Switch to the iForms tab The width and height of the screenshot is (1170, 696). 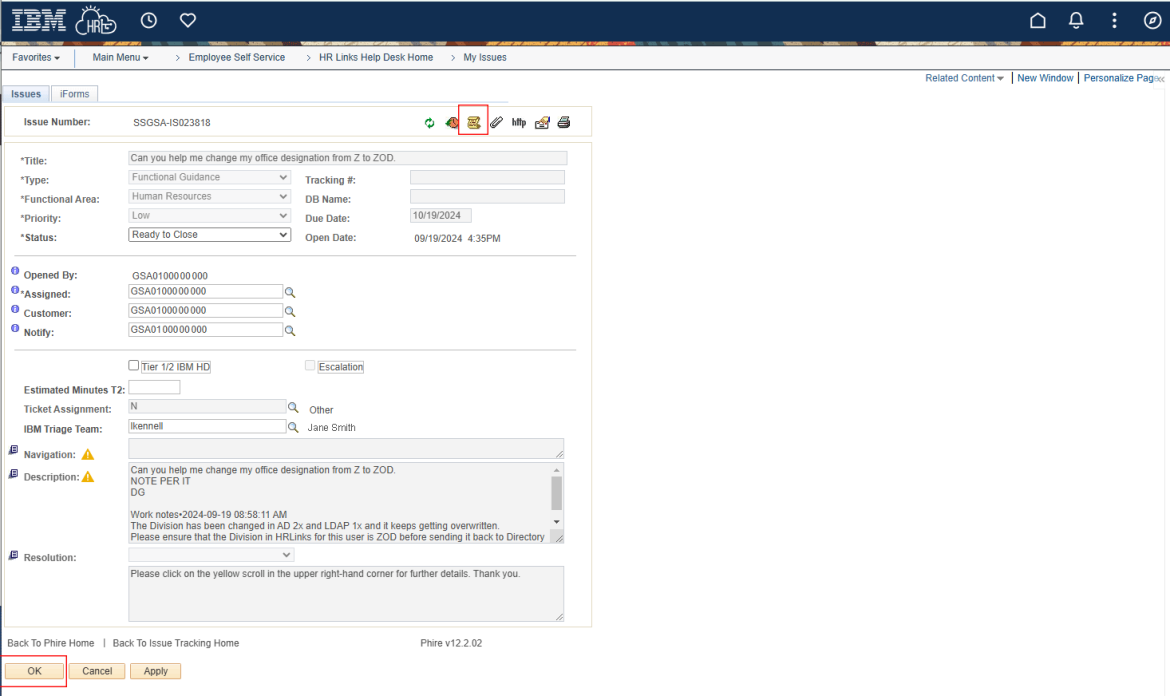tap(74, 94)
